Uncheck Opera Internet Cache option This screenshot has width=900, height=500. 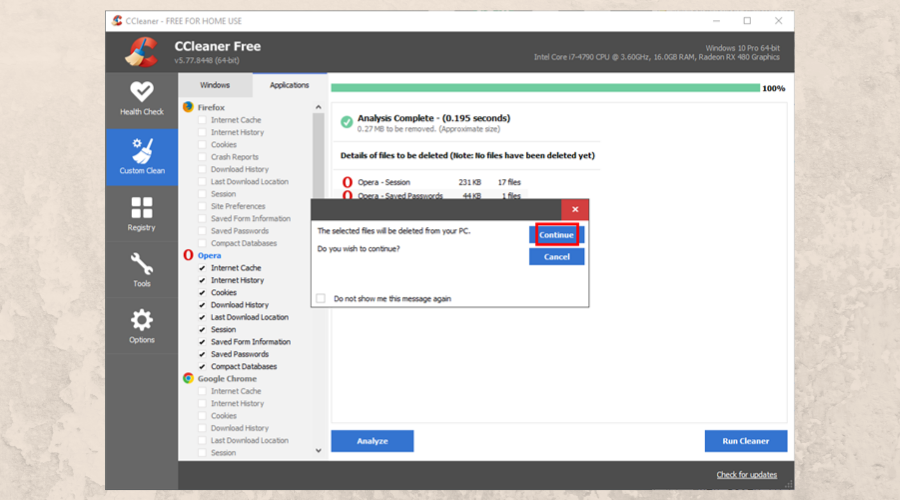pos(202,268)
